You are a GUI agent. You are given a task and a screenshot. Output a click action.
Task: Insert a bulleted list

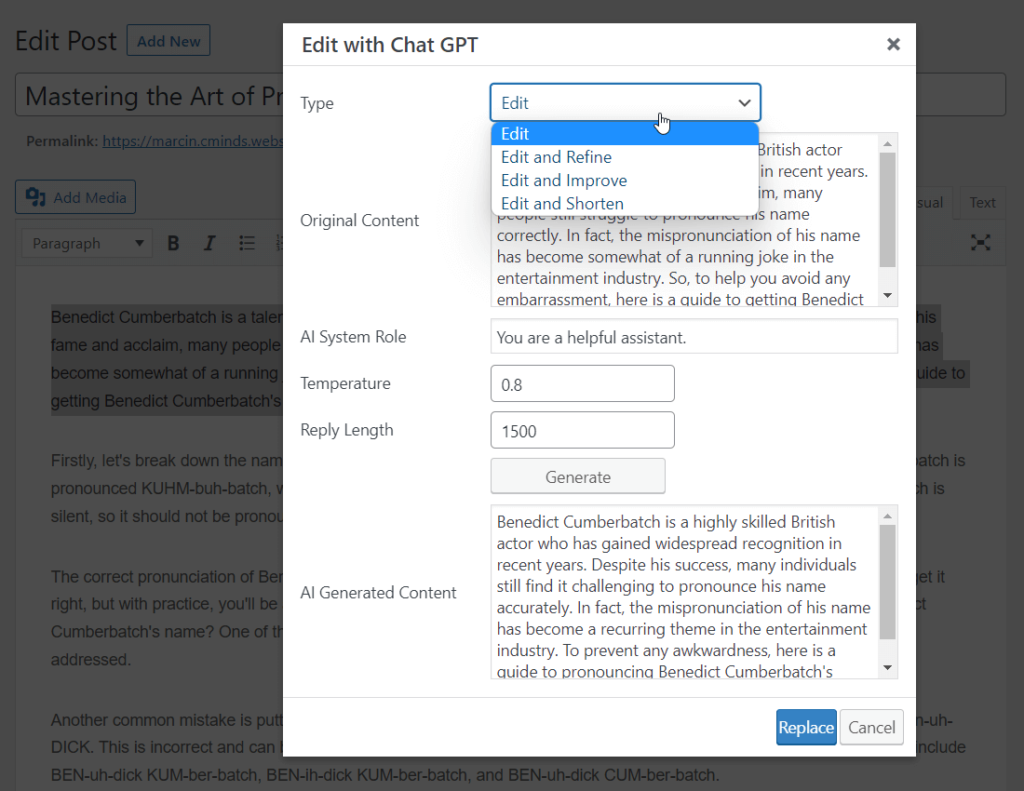(x=247, y=243)
